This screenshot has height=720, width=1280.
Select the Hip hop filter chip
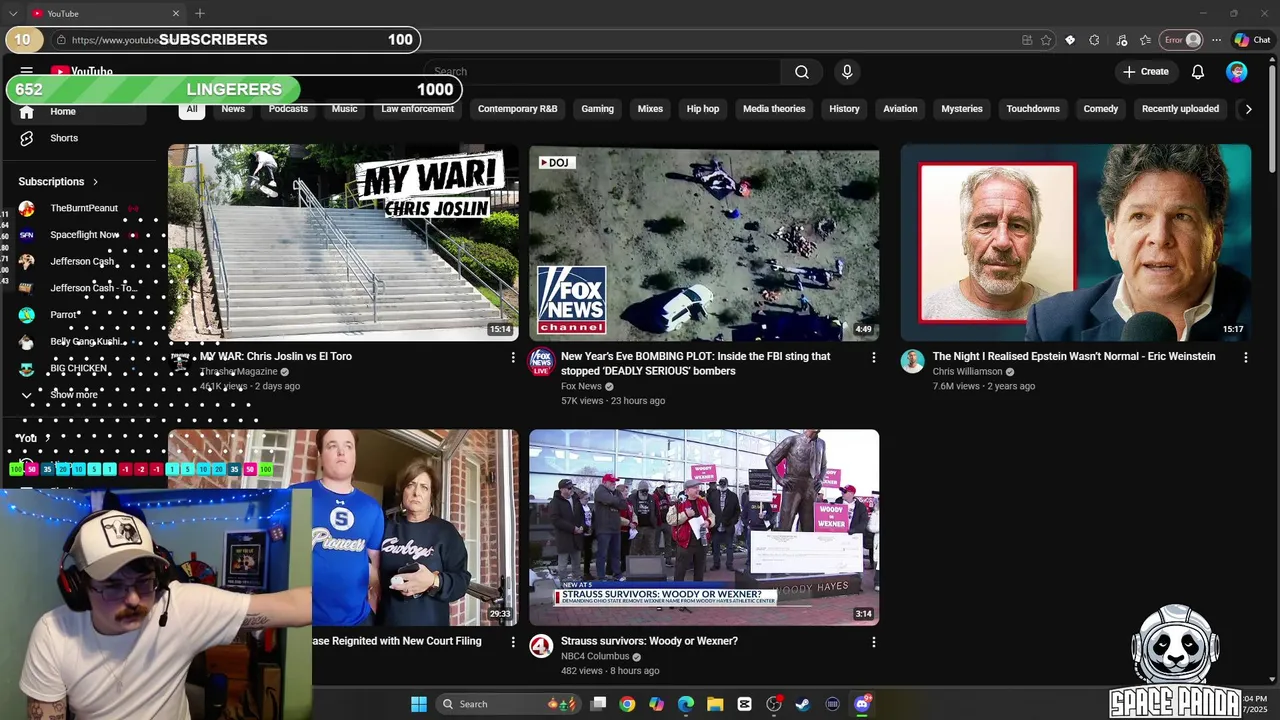pos(703,109)
